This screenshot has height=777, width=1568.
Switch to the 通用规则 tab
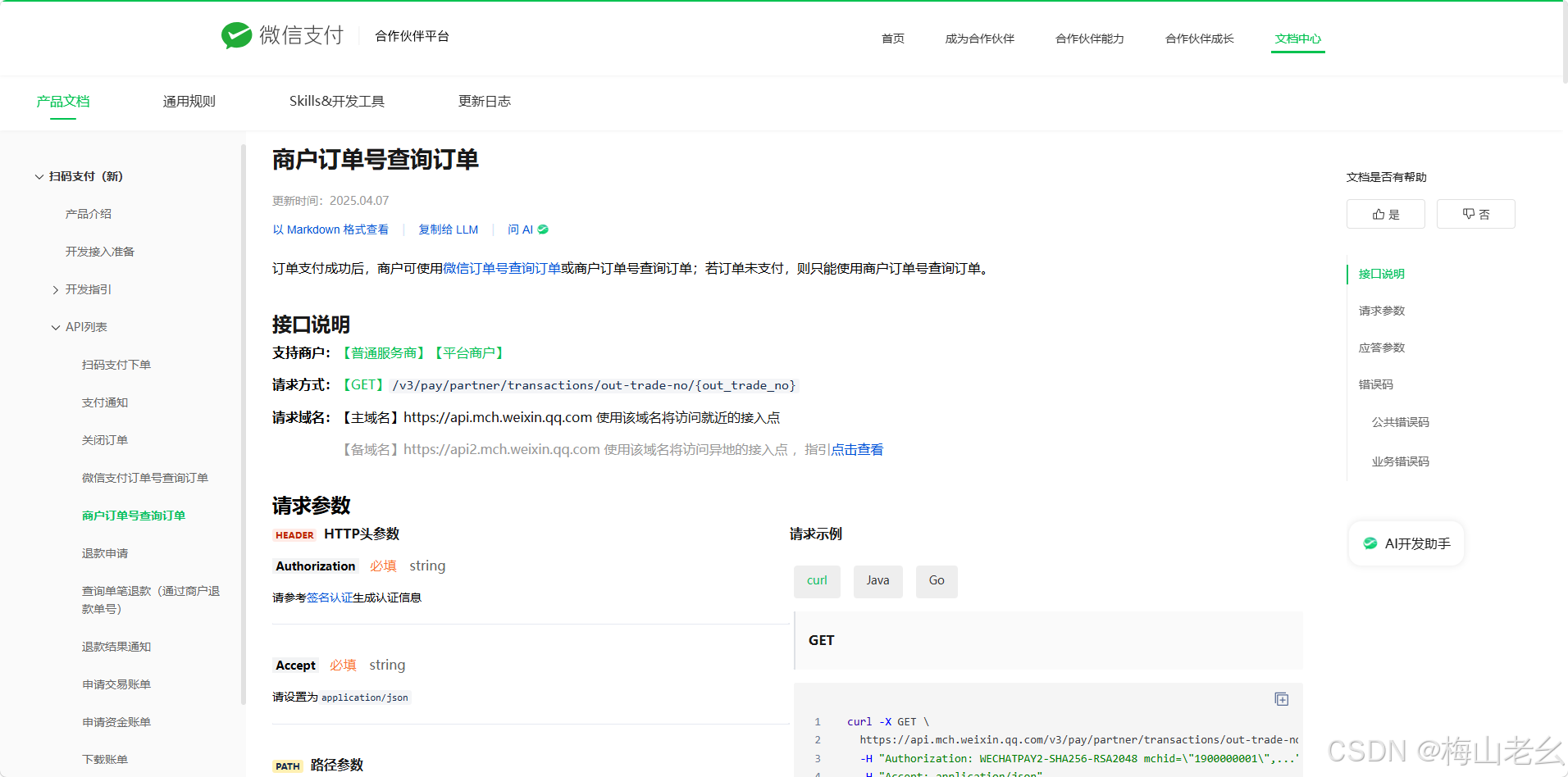(189, 101)
